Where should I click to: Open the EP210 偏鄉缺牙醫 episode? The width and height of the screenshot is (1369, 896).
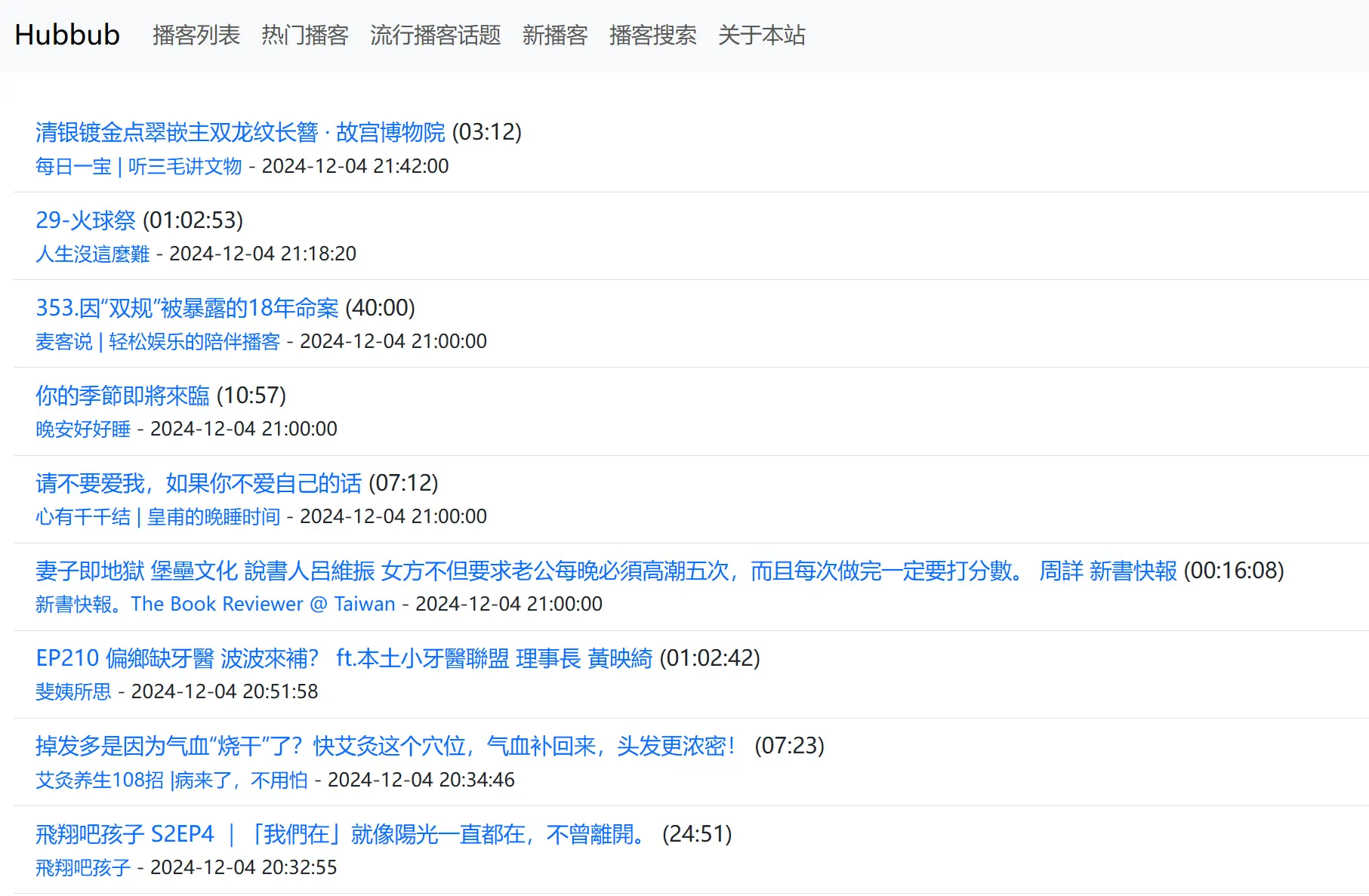344,657
